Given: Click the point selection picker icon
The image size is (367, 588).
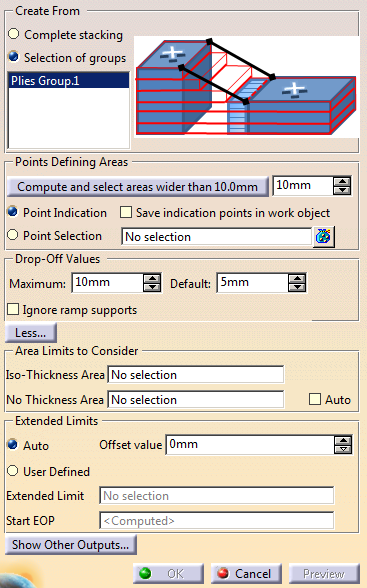Looking at the screenshot, I should click(324, 237).
